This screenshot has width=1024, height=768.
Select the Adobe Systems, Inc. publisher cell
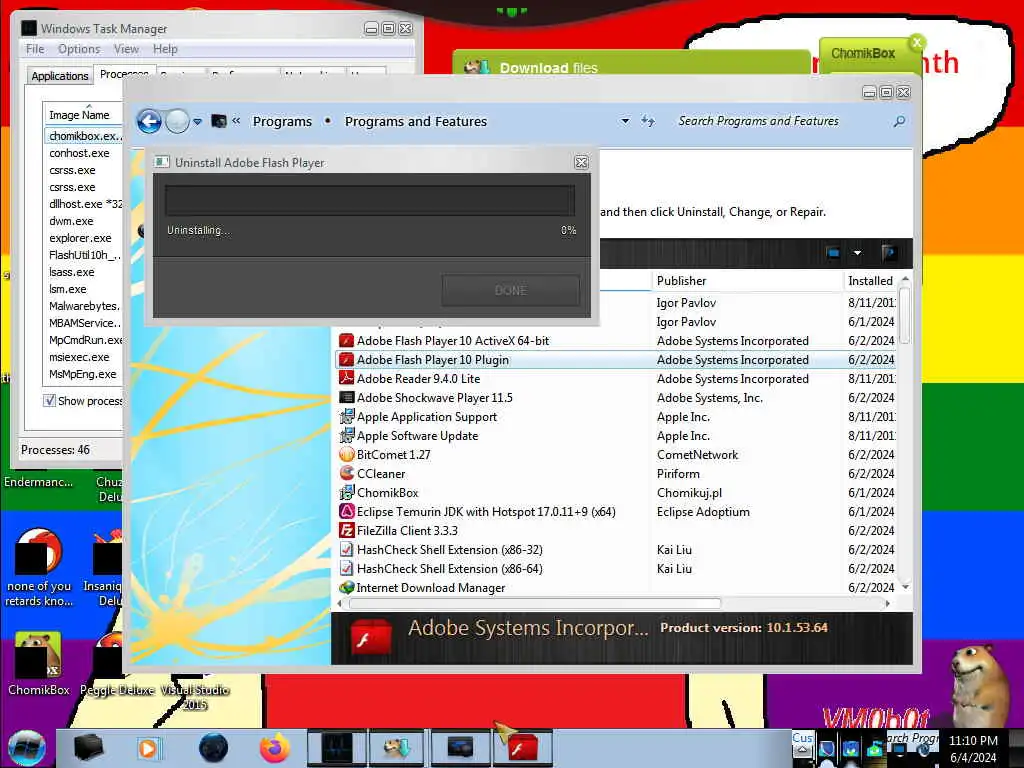[x=710, y=398]
